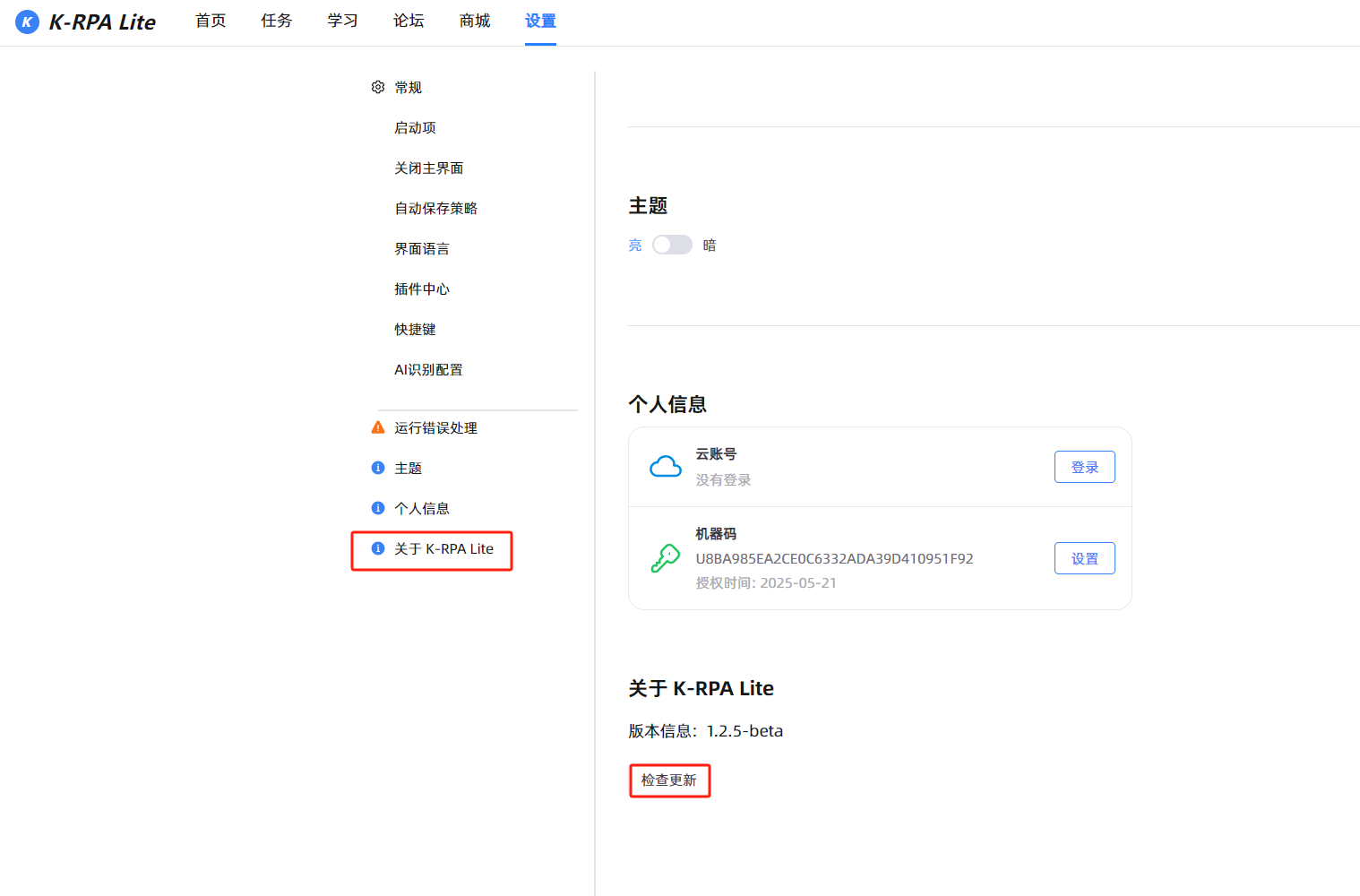Go to the 学习 tab
Image resolution: width=1360 pixels, height=896 pixels.
pos(342,21)
